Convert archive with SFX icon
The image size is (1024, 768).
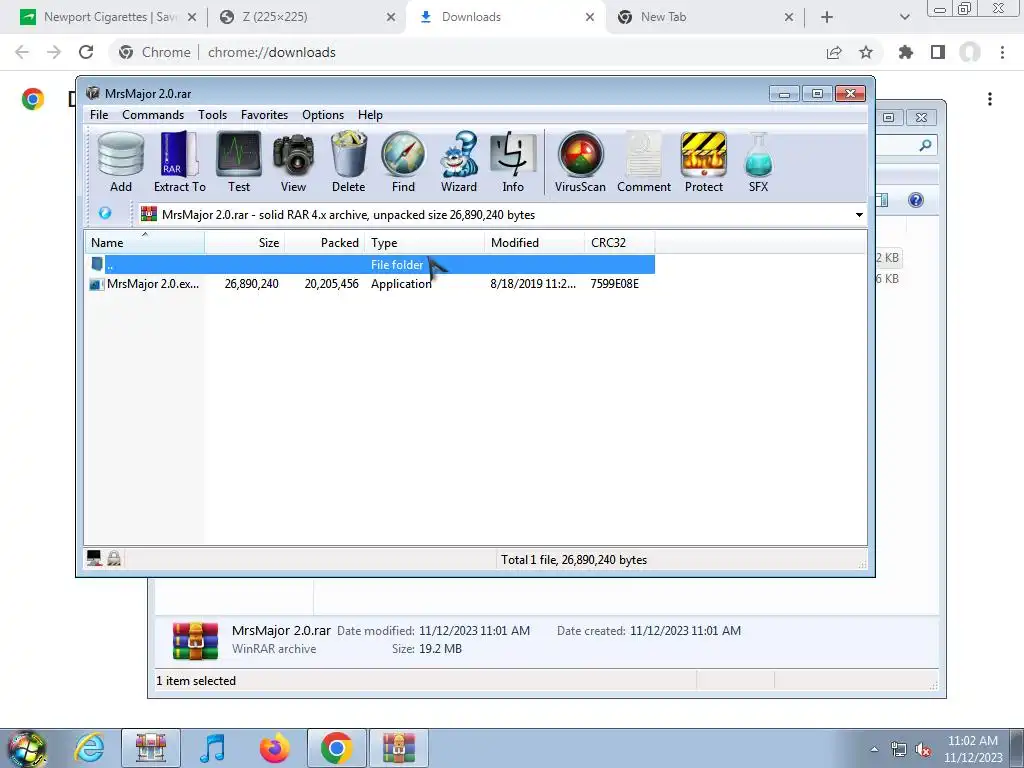pos(758,162)
